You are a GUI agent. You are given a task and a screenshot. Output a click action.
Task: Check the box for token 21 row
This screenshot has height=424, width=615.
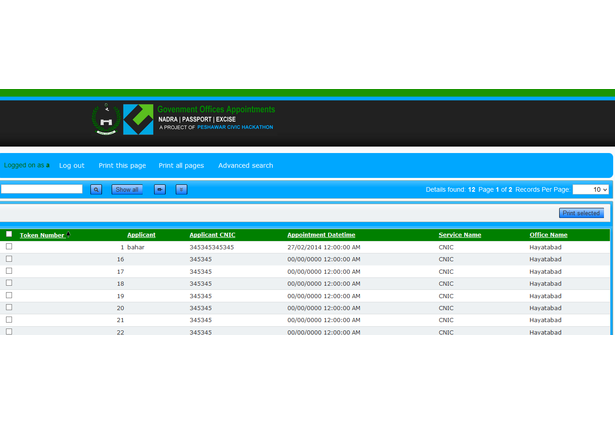click(x=9, y=319)
